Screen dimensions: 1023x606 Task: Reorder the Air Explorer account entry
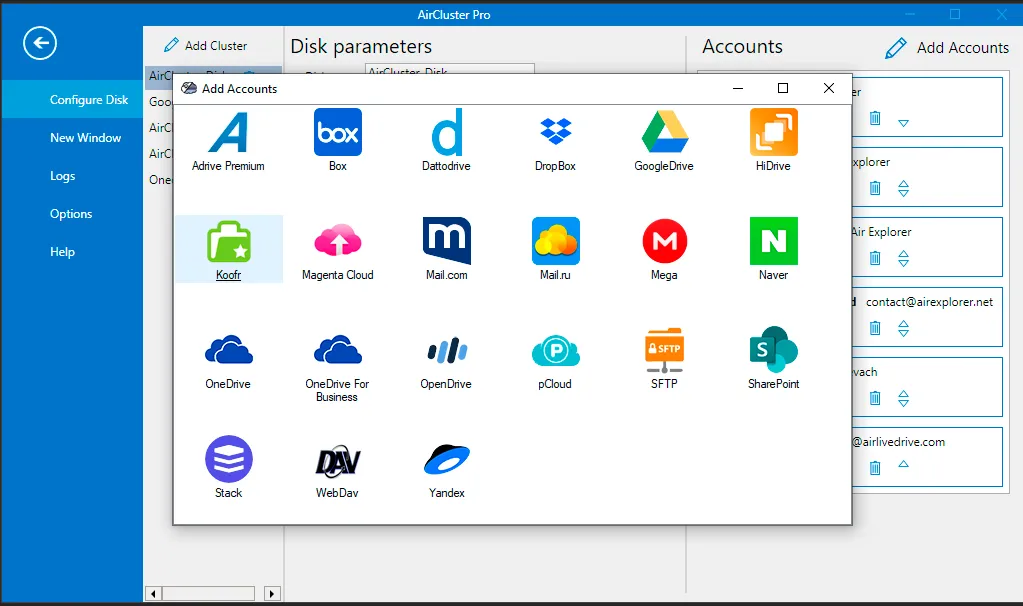tap(903, 258)
